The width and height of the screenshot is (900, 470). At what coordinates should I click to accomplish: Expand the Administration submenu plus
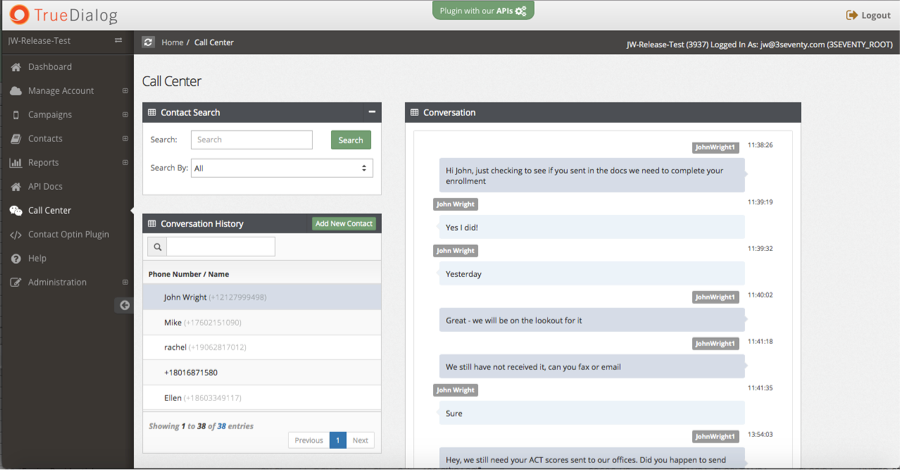[125, 282]
